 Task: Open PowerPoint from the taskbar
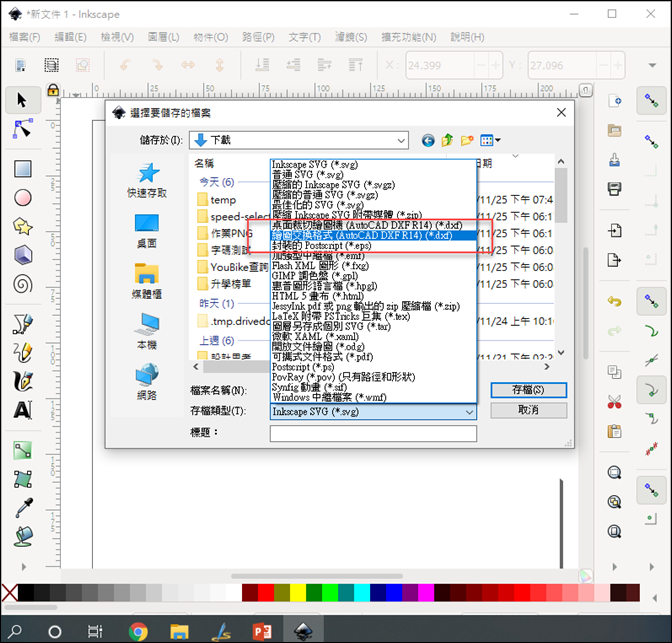click(262, 631)
